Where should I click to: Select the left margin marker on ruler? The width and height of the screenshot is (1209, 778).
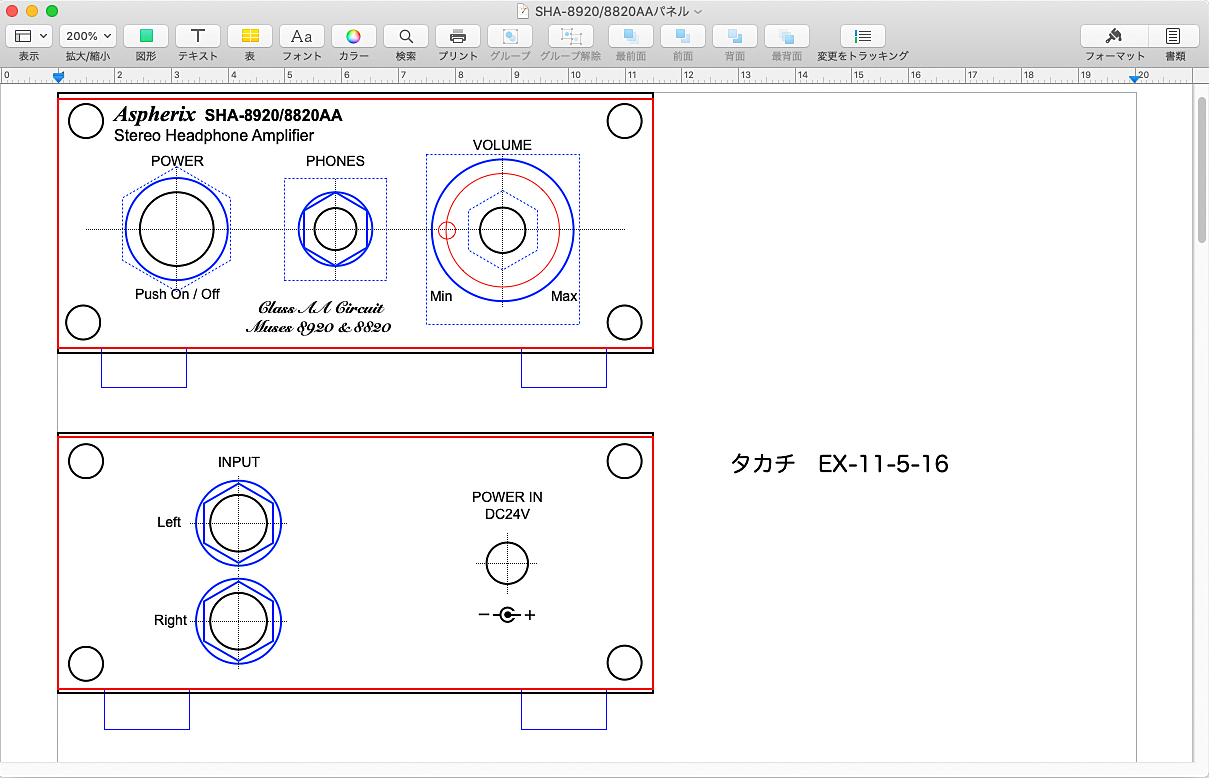[x=59, y=77]
